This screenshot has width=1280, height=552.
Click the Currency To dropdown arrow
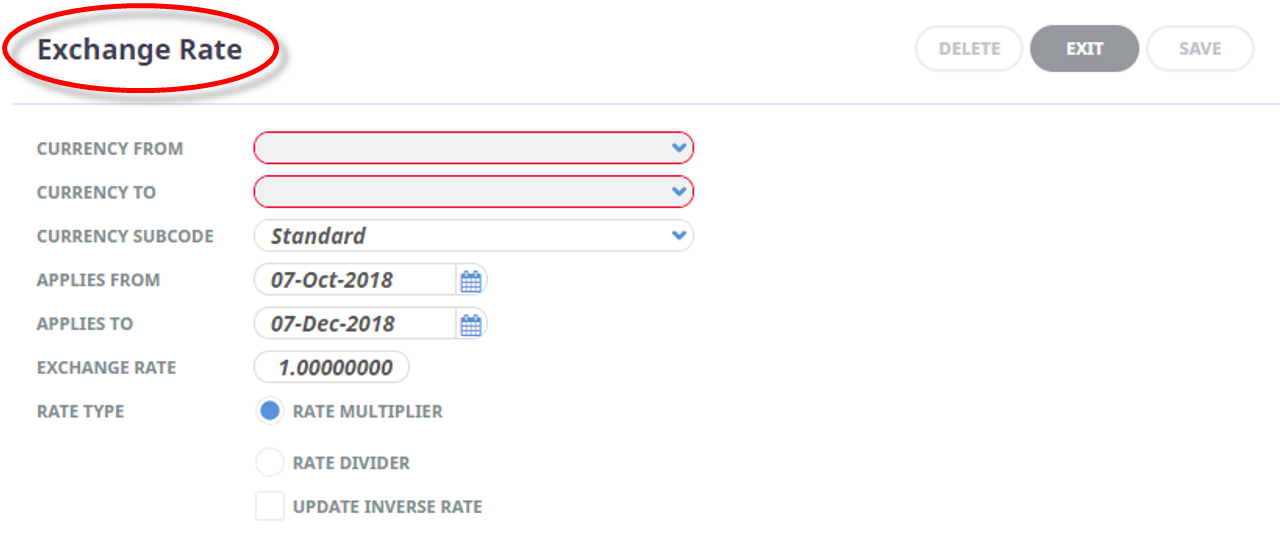(x=679, y=192)
